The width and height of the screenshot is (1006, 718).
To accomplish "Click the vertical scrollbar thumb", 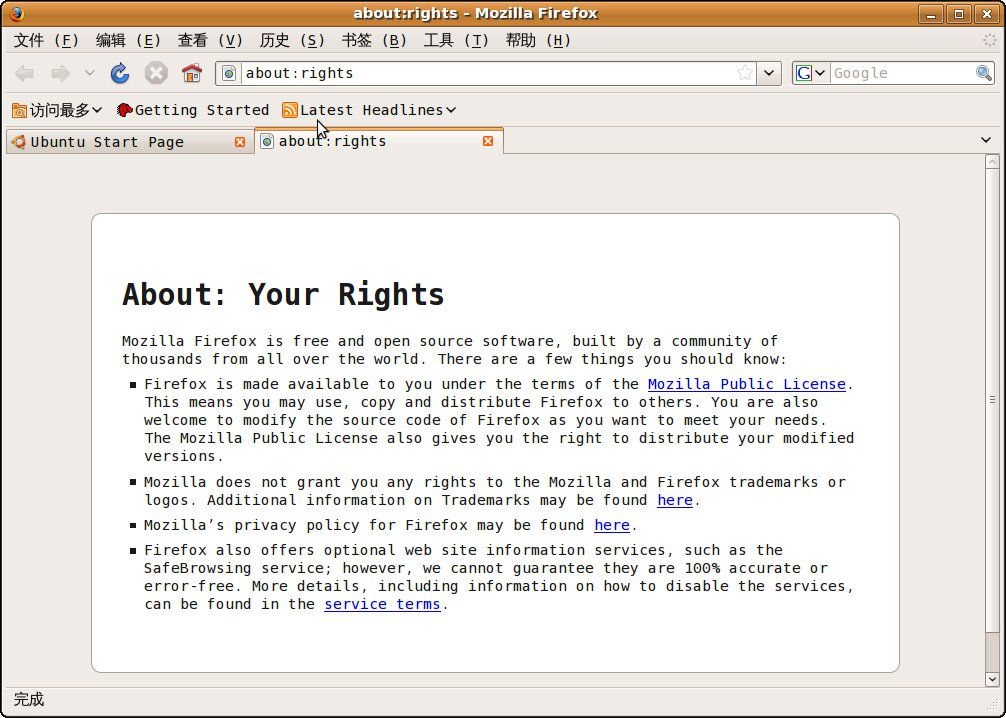I will (993, 400).
